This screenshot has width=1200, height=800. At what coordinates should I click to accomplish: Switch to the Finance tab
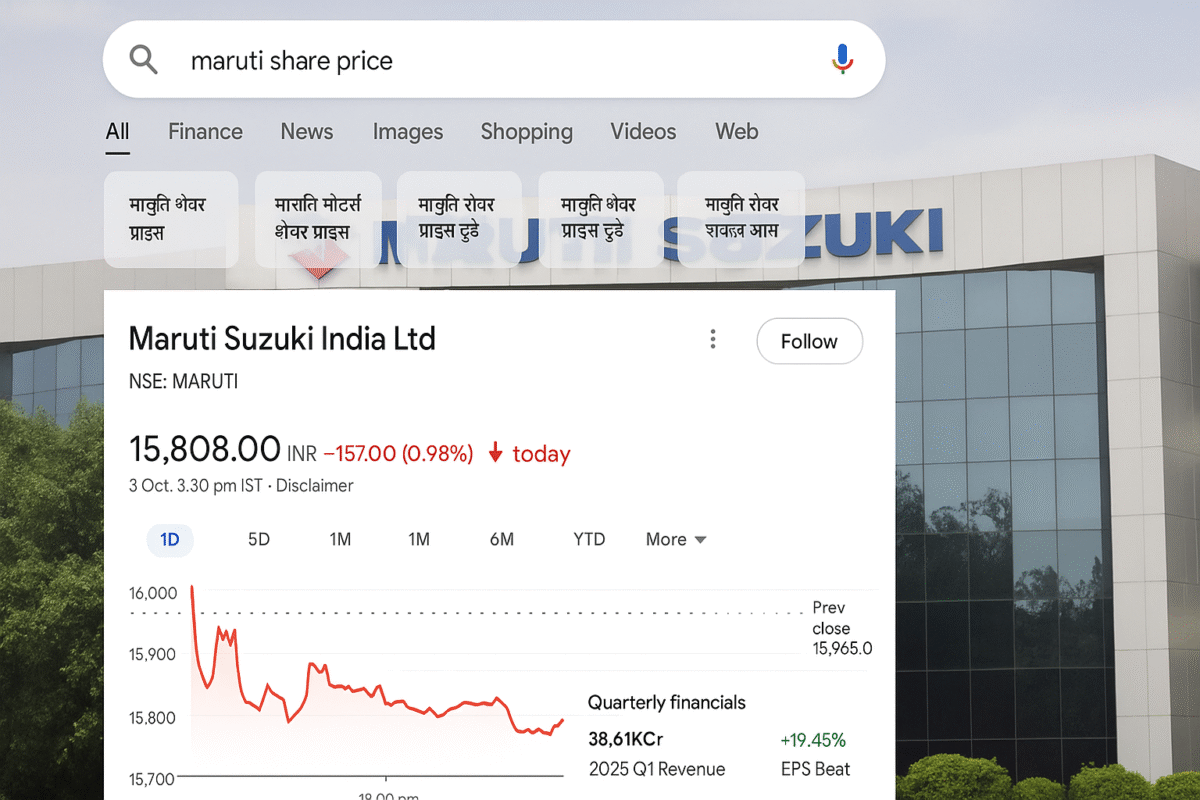[x=205, y=131]
